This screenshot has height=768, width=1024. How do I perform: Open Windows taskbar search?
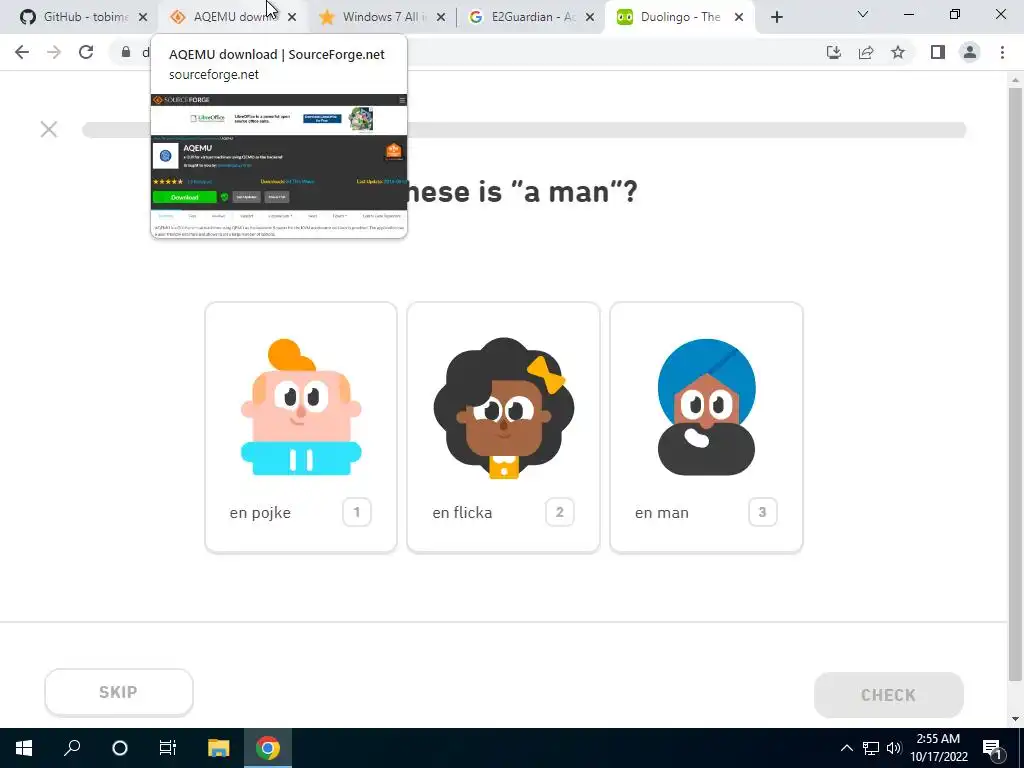tap(72, 748)
